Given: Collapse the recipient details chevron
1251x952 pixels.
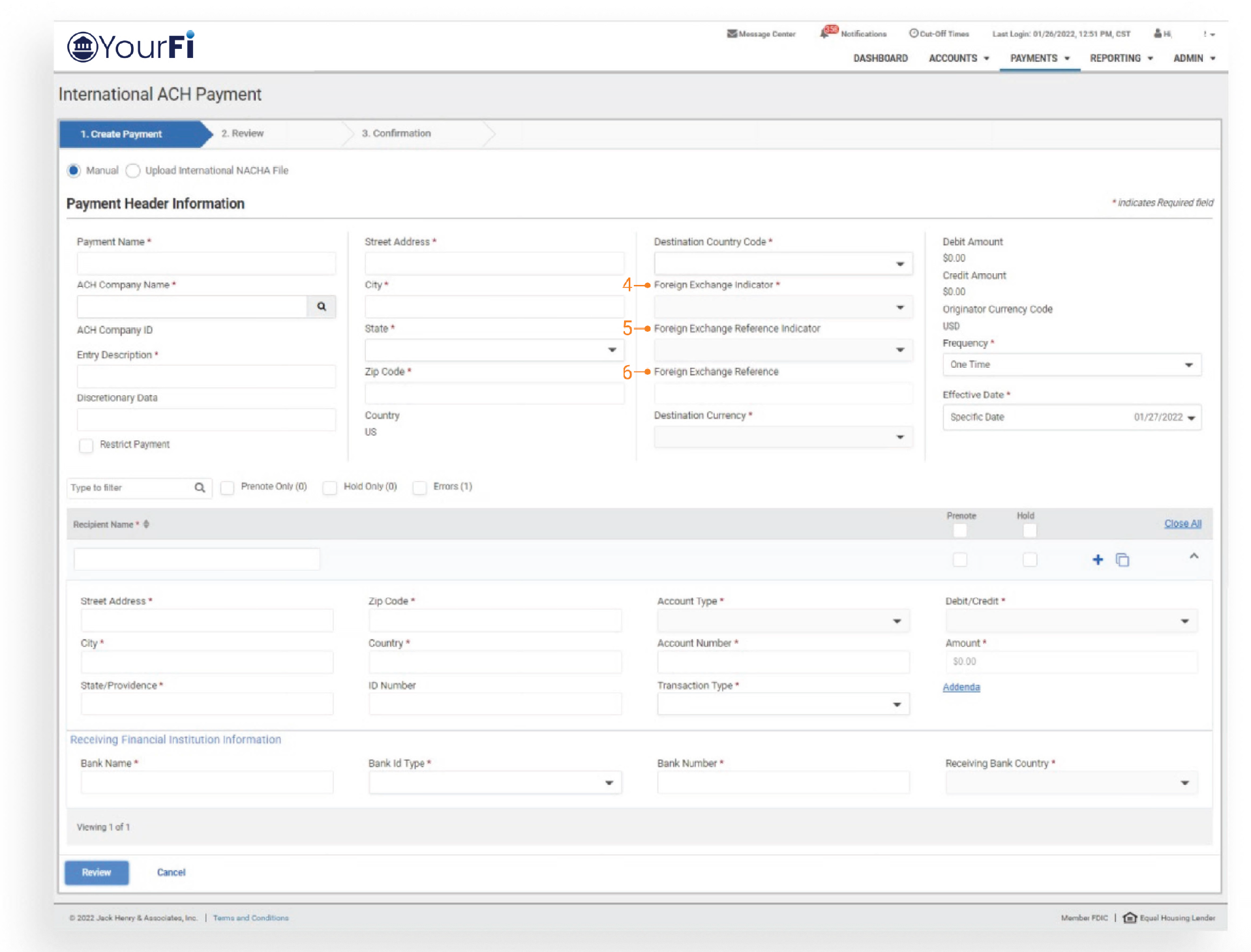Looking at the screenshot, I should coord(1194,556).
